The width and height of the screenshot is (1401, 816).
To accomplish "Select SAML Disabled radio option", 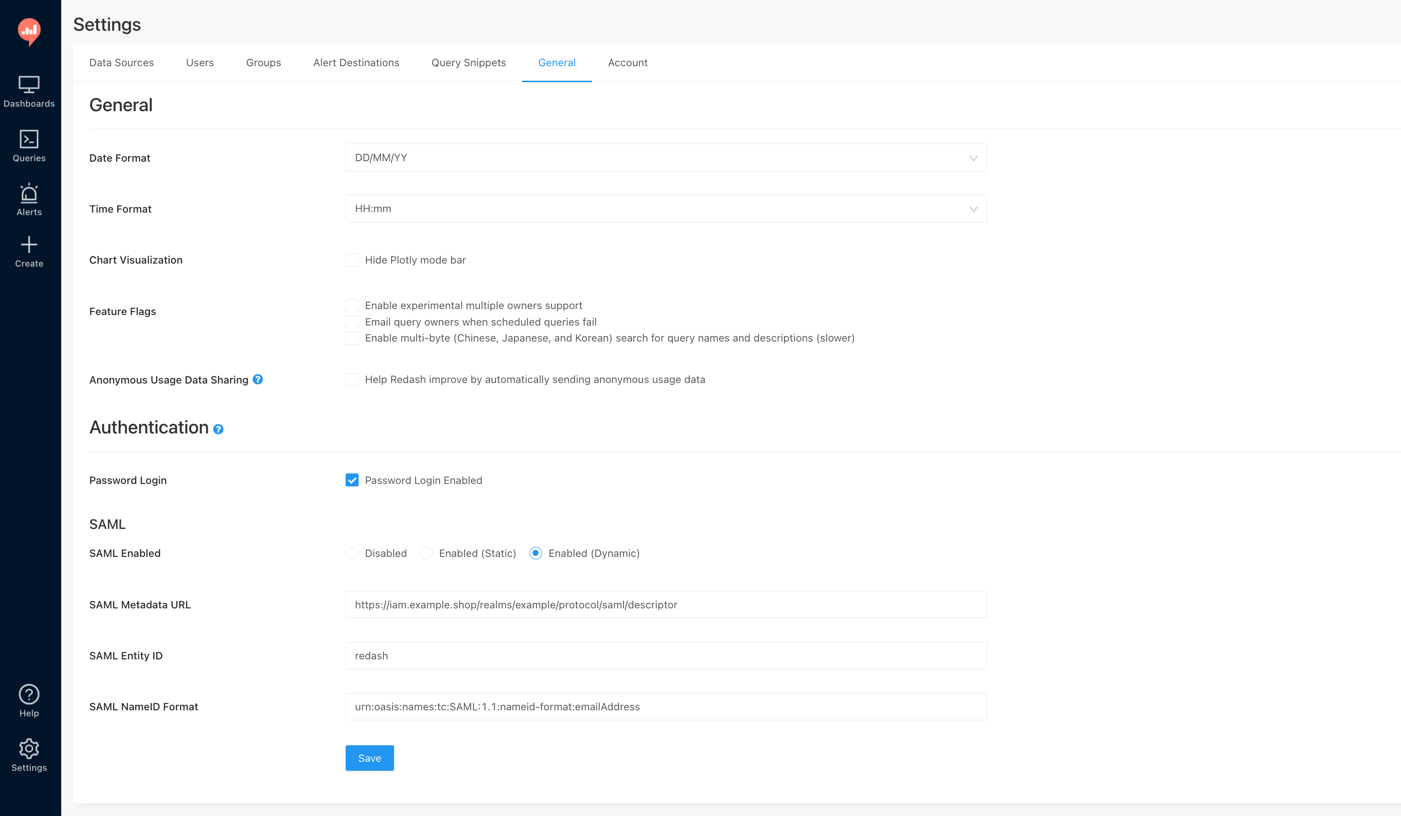I will (352, 553).
